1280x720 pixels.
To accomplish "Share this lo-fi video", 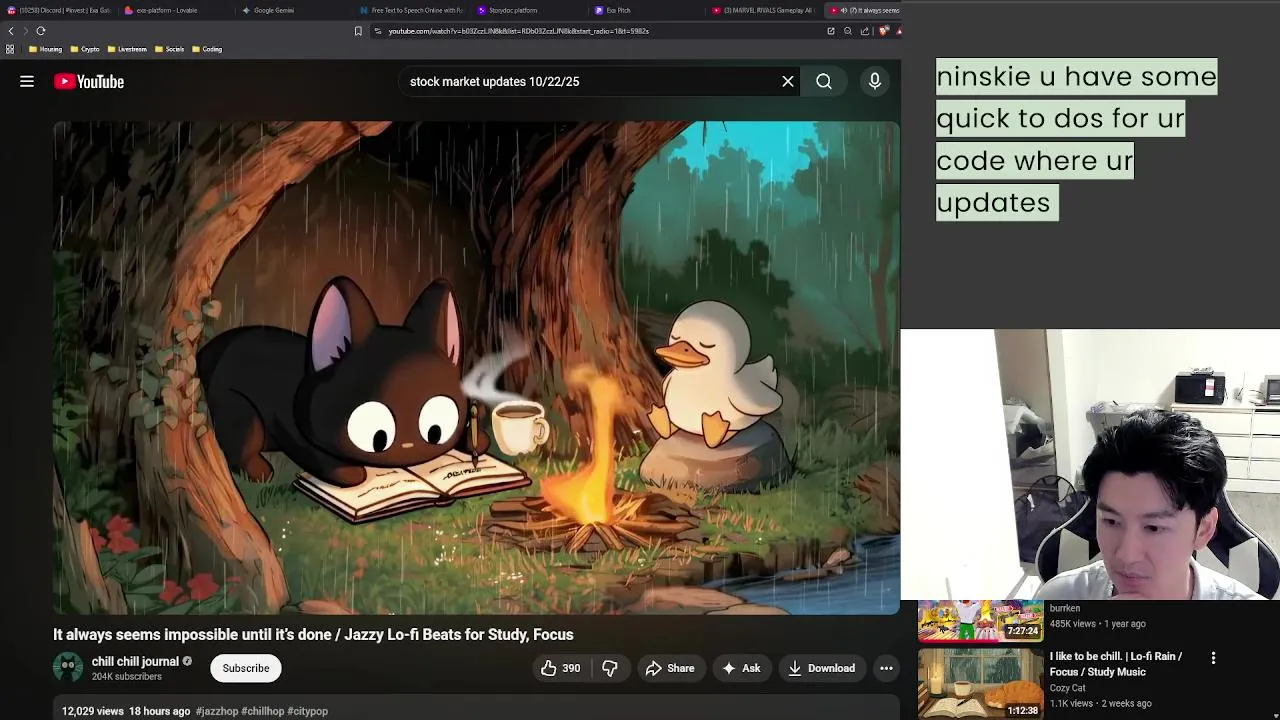I will coord(671,668).
